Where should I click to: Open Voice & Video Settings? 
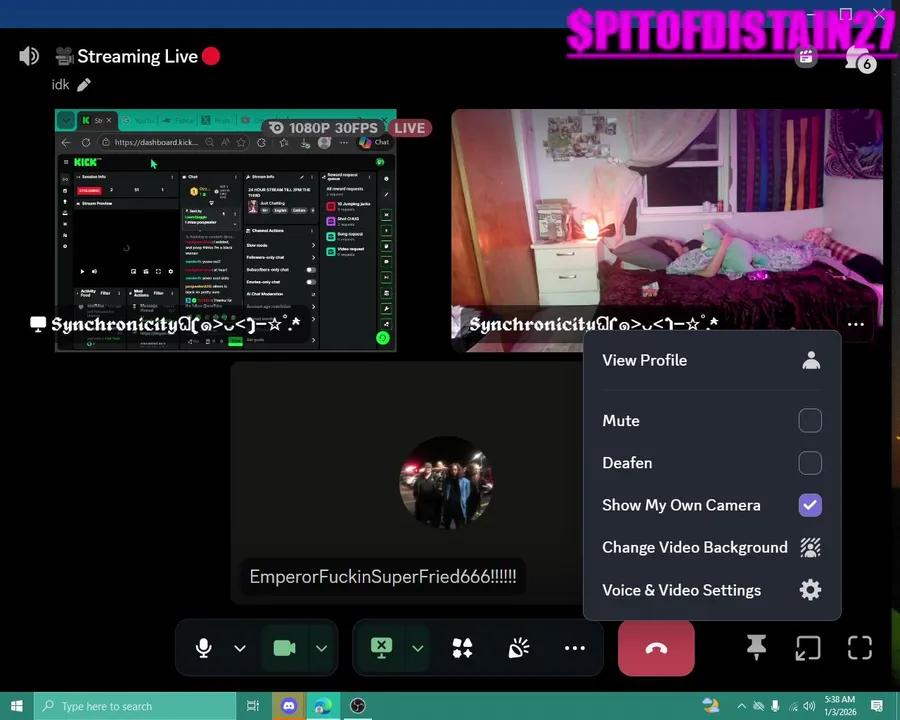[711, 590]
